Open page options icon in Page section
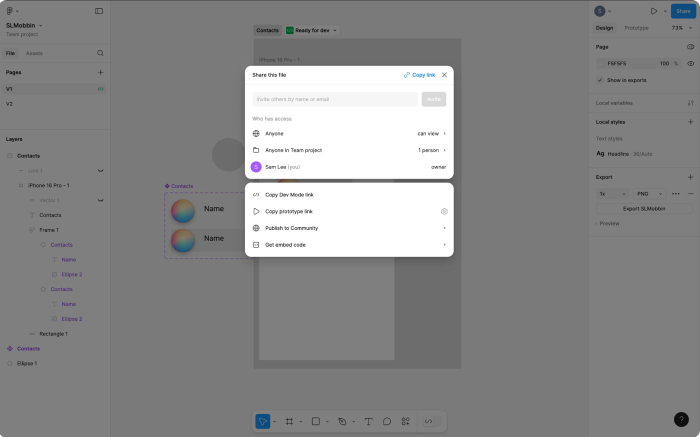700x437 pixels. click(691, 47)
